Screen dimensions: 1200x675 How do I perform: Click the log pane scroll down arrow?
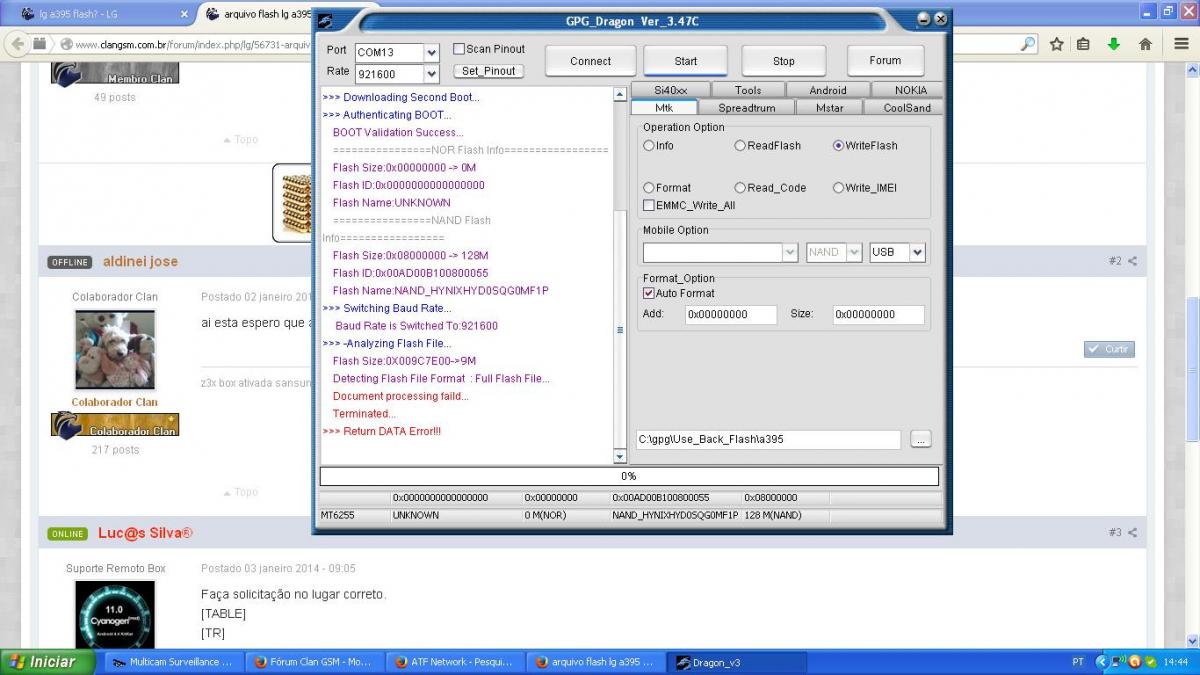coord(620,457)
